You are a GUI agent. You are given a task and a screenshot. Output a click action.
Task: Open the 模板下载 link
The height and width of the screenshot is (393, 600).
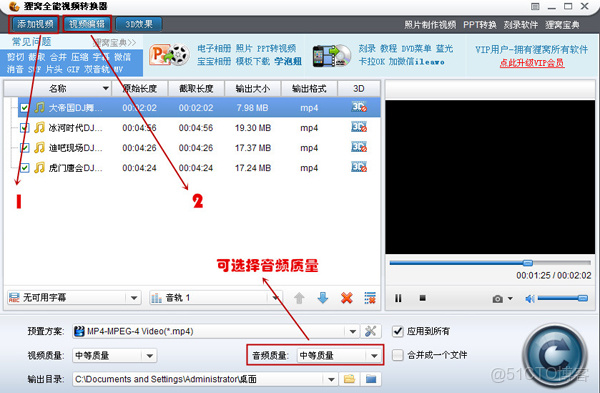[253, 61]
